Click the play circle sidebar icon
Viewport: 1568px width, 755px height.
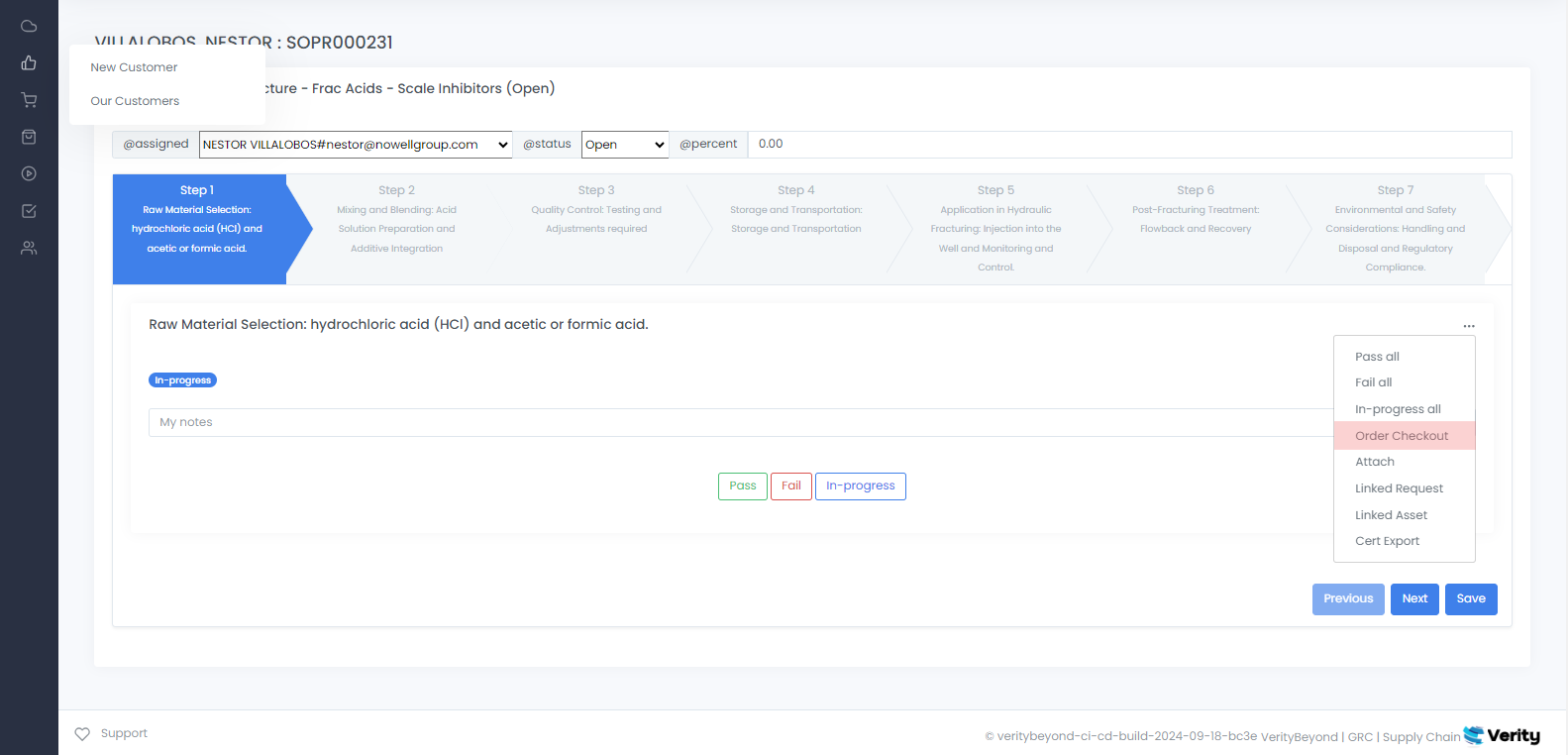point(29,173)
